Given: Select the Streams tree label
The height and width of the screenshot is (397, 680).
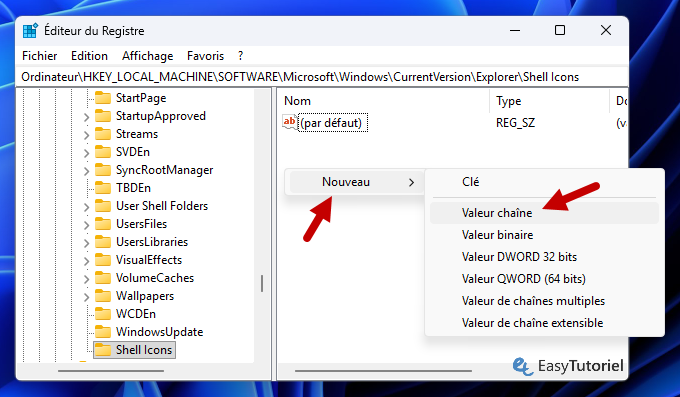Looking at the screenshot, I should pyautogui.click(x=137, y=134).
